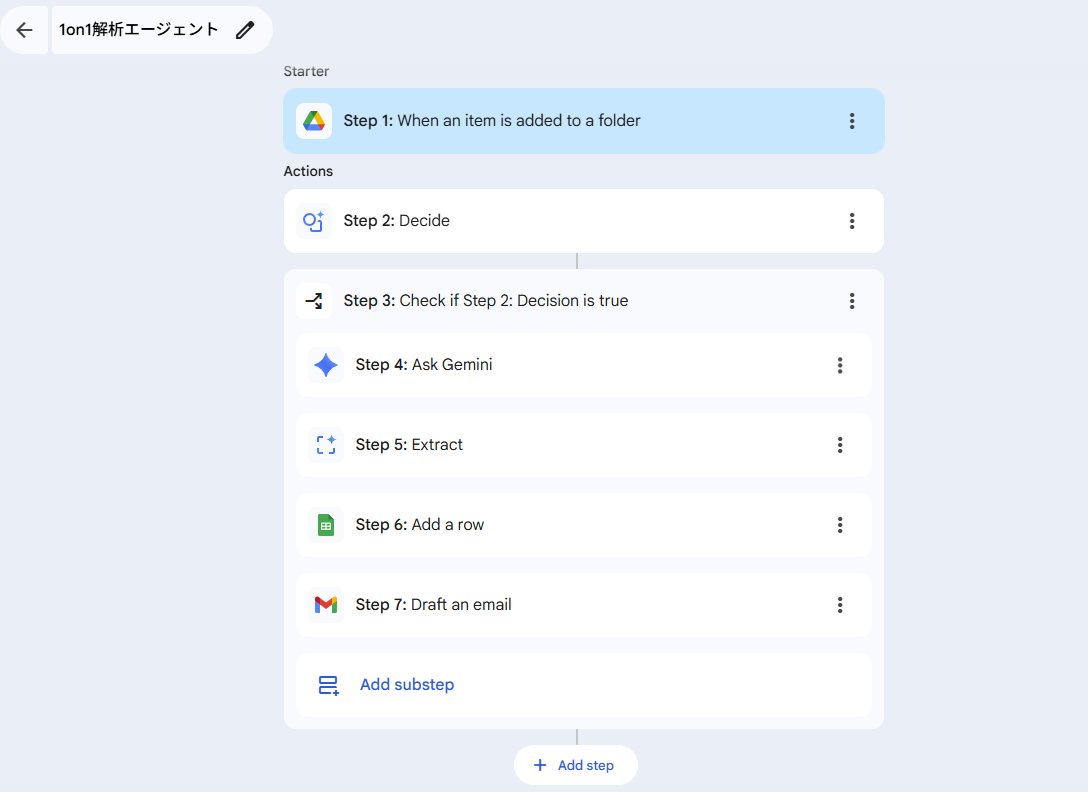Click the branch condition icon in Step 3
The width and height of the screenshot is (1088, 792).
click(x=314, y=301)
